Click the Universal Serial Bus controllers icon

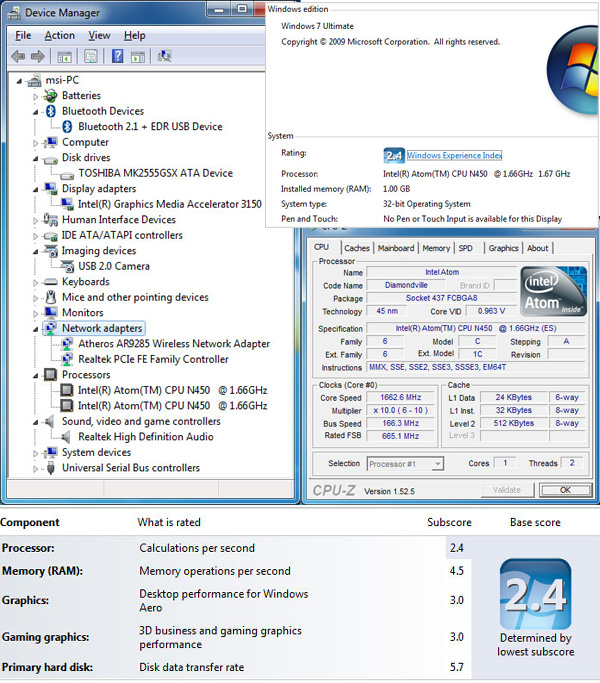coord(51,468)
